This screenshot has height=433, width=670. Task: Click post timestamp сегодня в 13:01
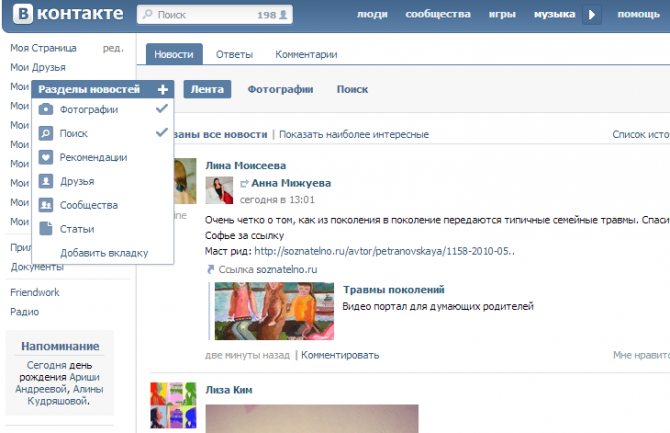277,200
